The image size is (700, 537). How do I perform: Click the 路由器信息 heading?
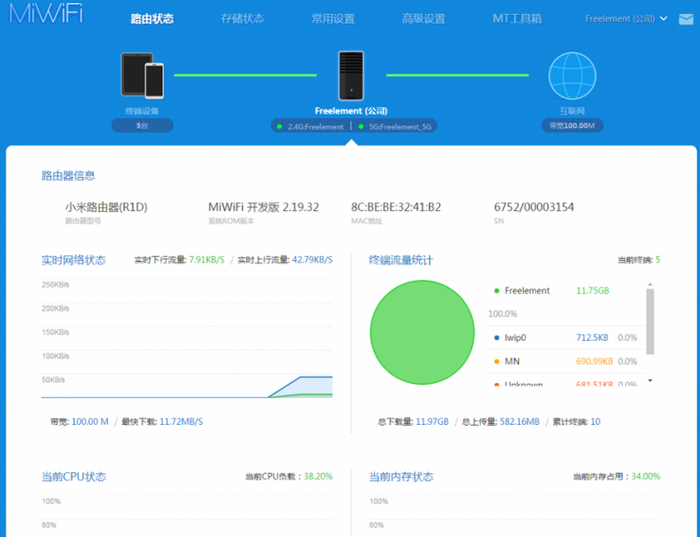click(x=68, y=175)
